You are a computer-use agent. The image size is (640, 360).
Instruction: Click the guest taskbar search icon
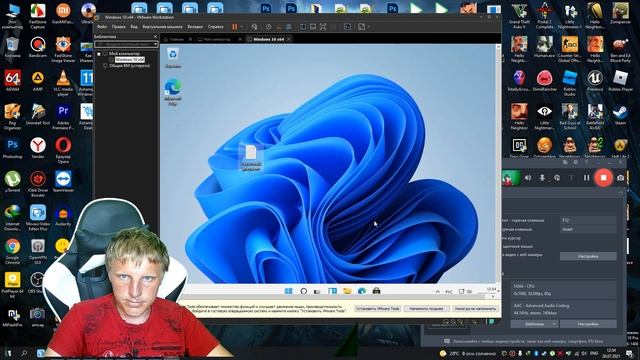303,291
